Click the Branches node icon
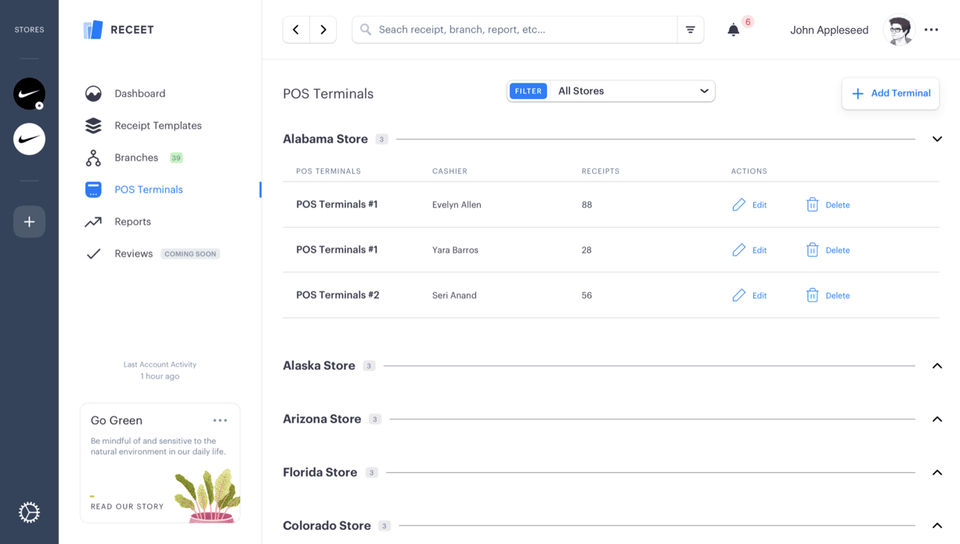Image resolution: width=960 pixels, height=544 pixels. click(93, 158)
